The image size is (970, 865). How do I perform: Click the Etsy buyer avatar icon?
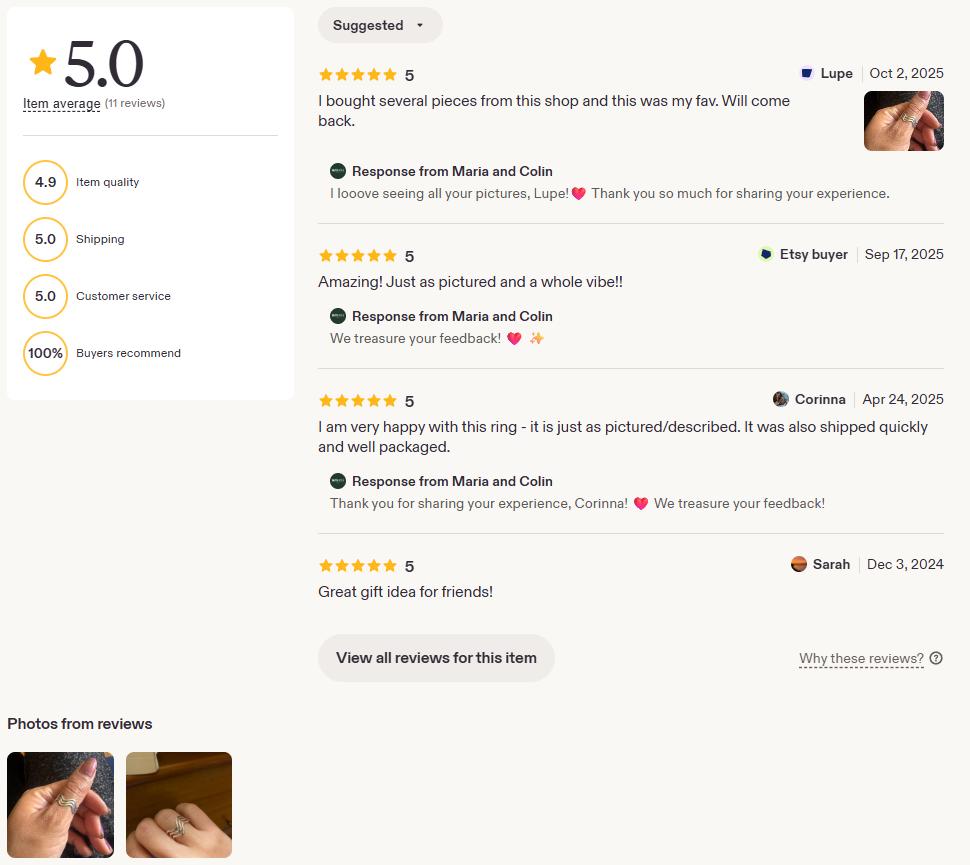[766, 254]
